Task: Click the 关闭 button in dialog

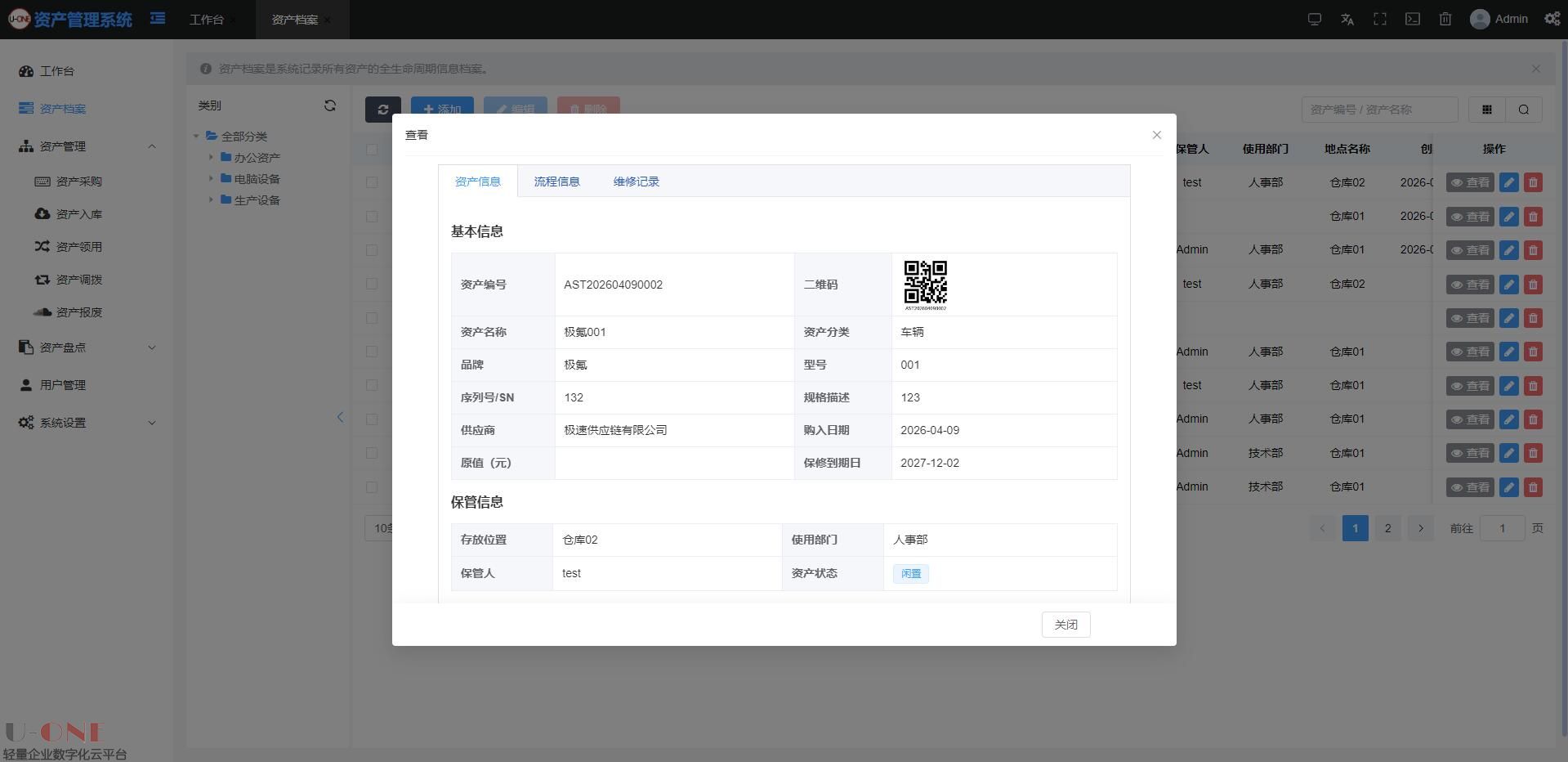Action: [x=1065, y=625]
